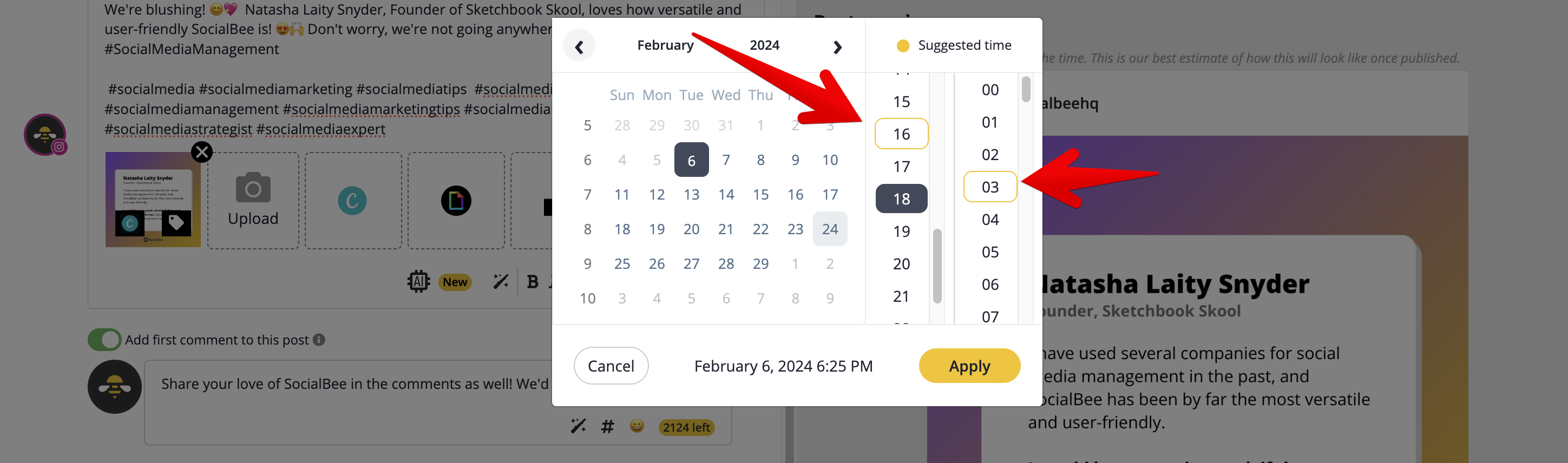Open the February month selector
Image resolution: width=1568 pixels, height=463 pixels.
pos(665,45)
